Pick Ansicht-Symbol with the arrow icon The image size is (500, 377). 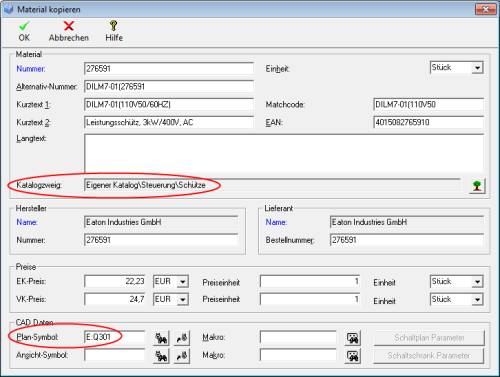(182, 356)
